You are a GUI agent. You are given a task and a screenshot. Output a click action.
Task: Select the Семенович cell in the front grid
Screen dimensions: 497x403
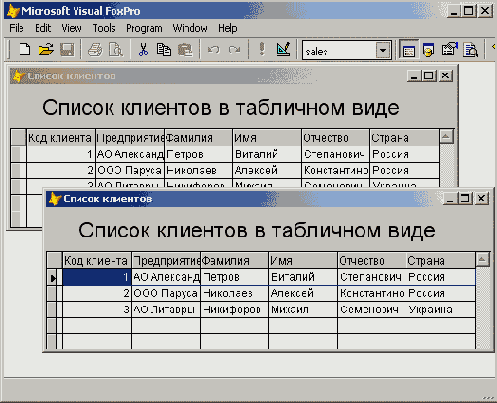372,310
